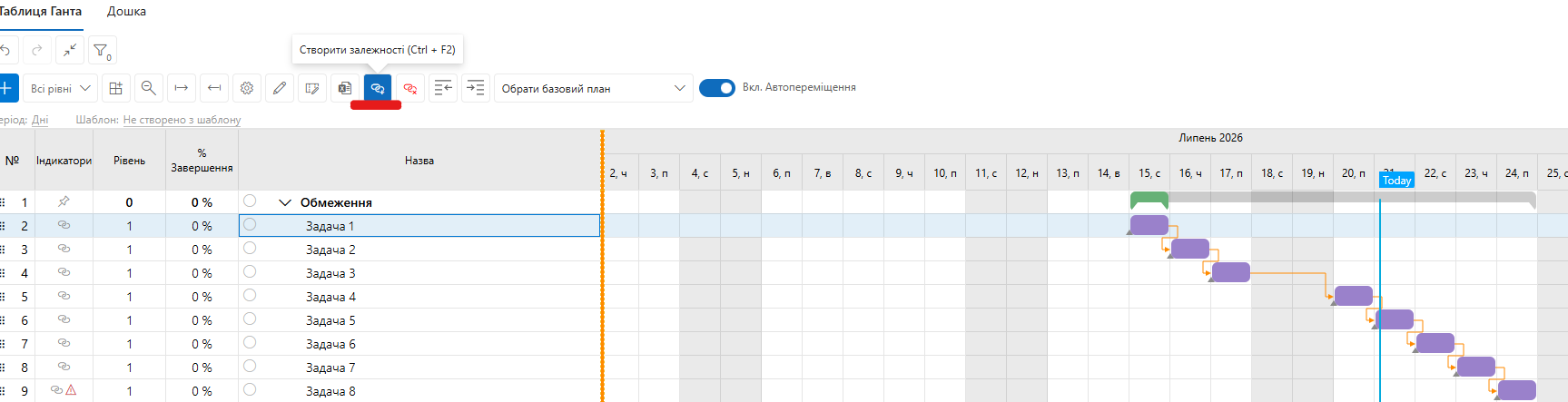Select the radio circle for Задача 4
The image size is (1568, 402).
click(x=250, y=295)
